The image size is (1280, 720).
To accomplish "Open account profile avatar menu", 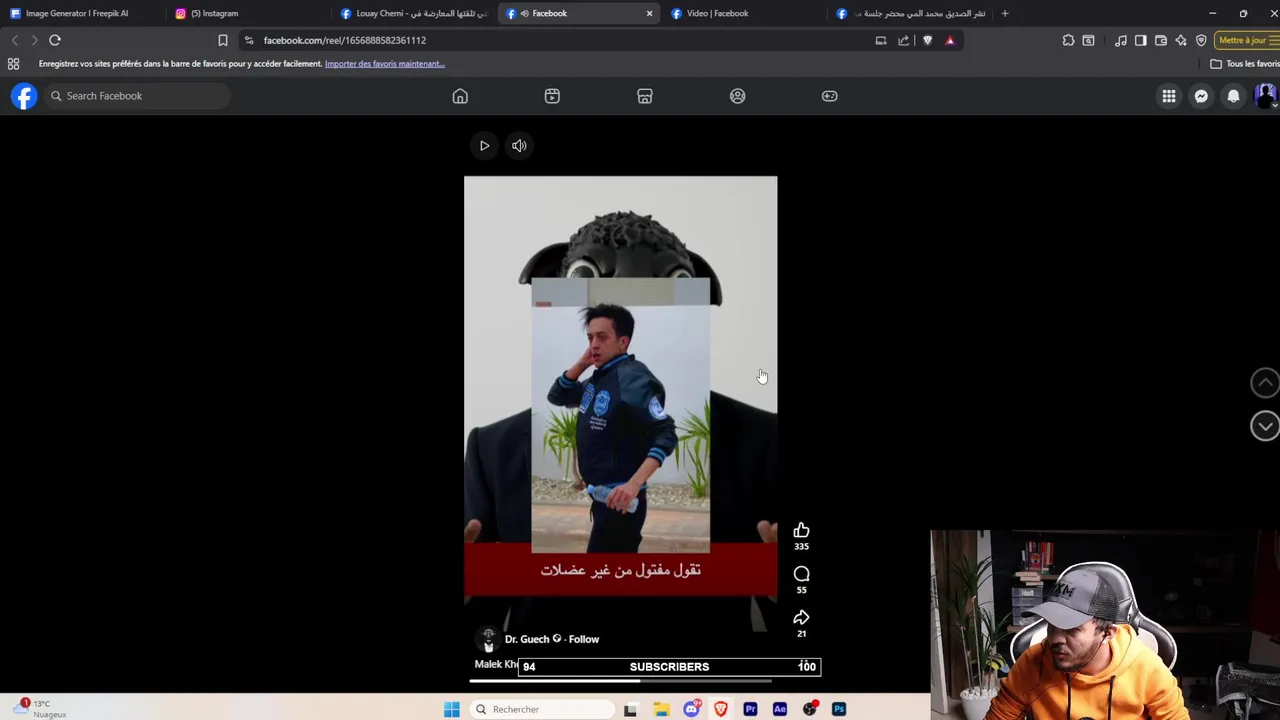I will coord(1265,96).
